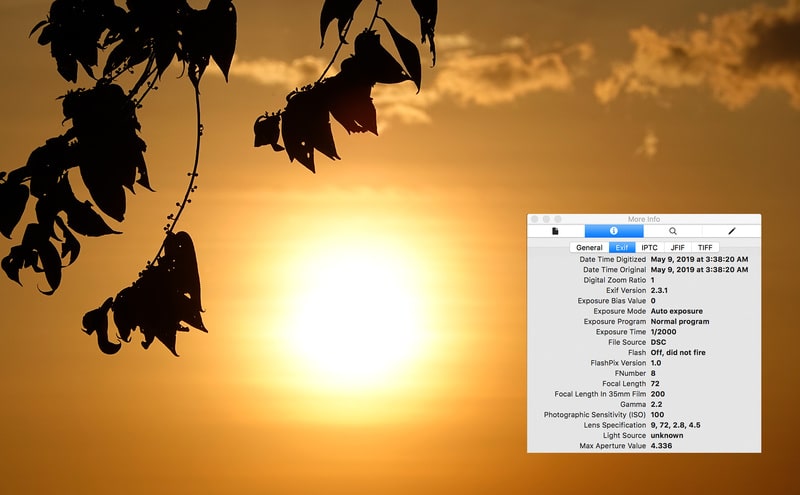Click the FNumber label
Screen dimensions: 800x495
point(631,373)
